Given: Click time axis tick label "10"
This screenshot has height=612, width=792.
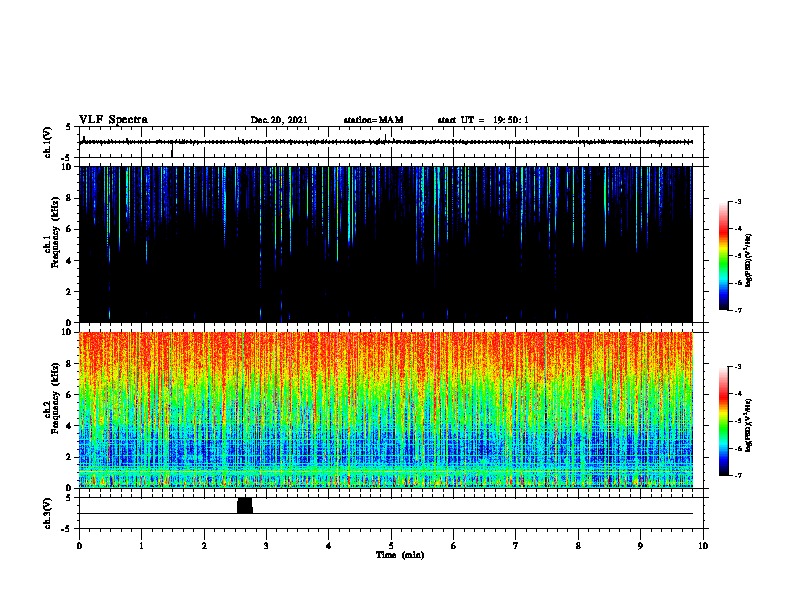Looking at the screenshot, I should pyautogui.click(x=703, y=546).
